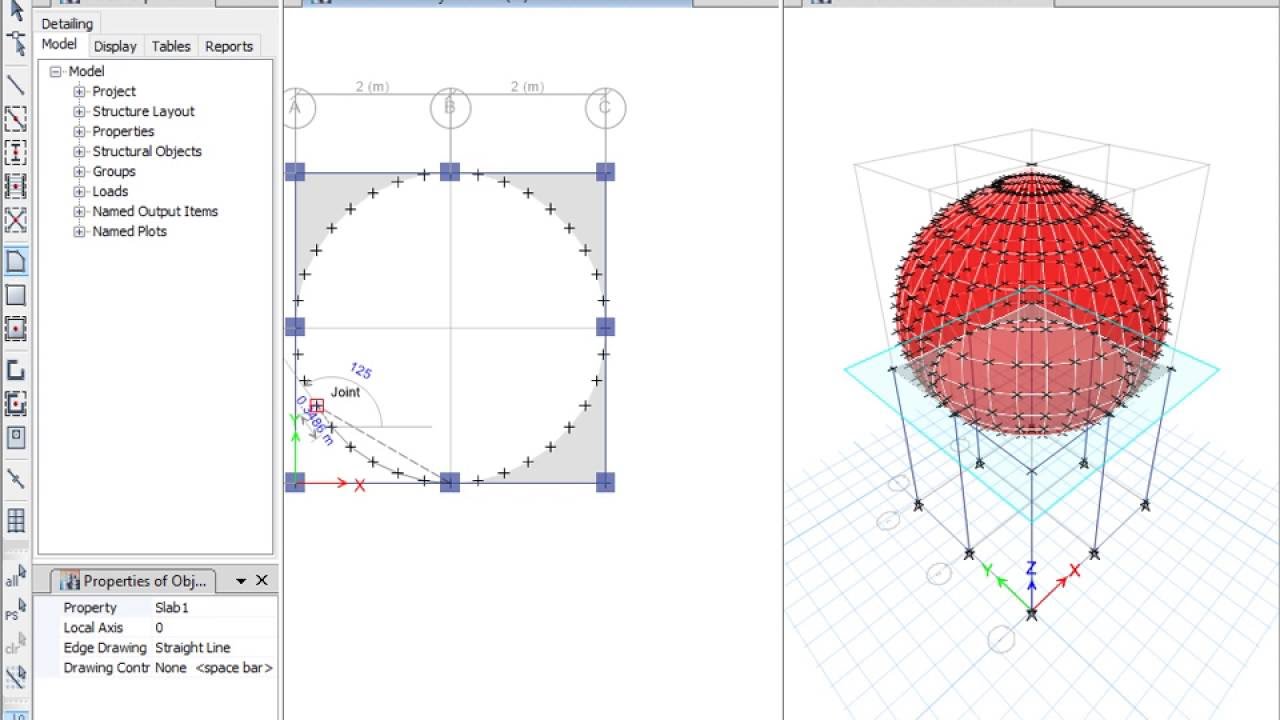Close the Properties of Object panel
This screenshot has height=720, width=1280.
tap(262, 580)
